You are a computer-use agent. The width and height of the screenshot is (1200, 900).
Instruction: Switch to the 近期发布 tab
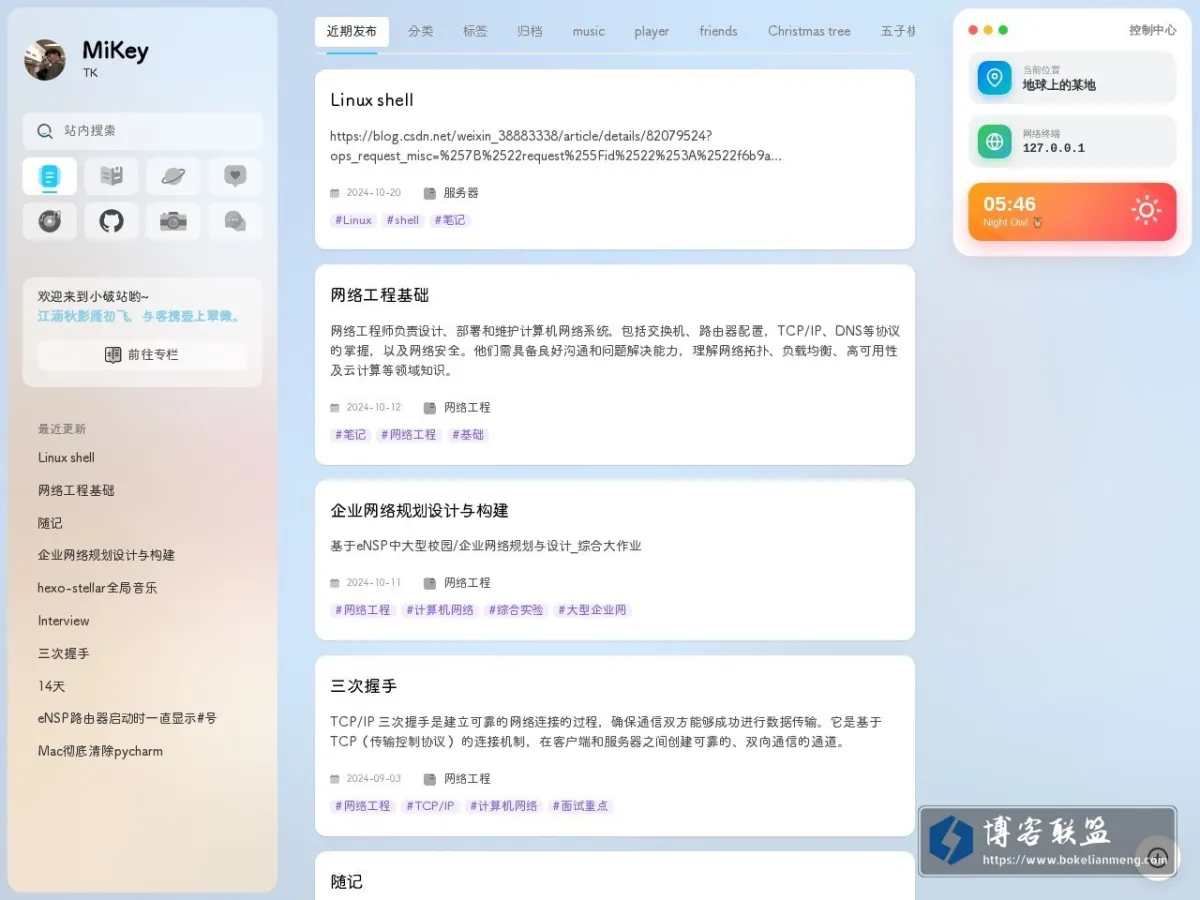point(352,31)
